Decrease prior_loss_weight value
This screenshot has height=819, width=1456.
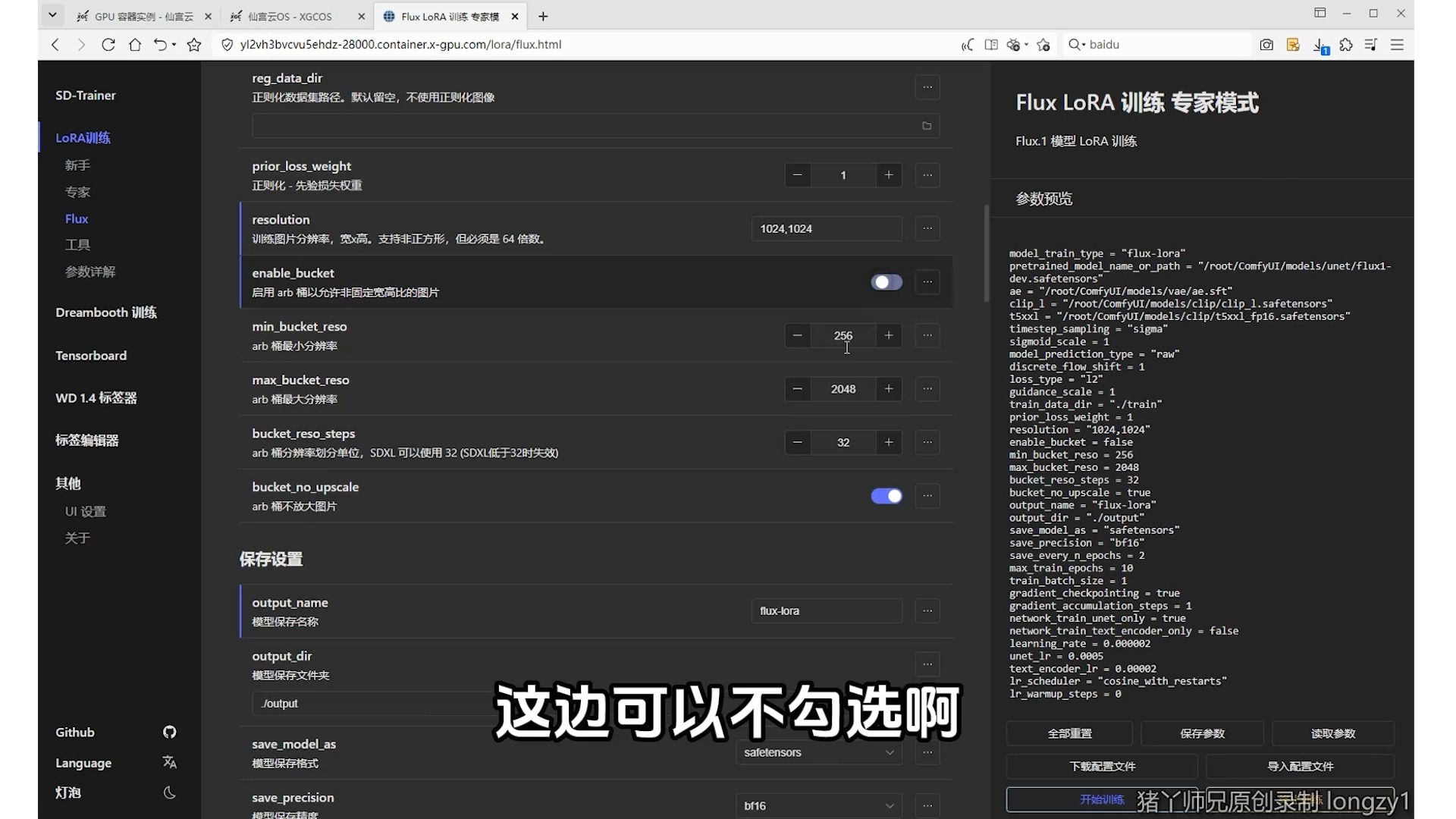pyautogui.click(x=797, y=175)
